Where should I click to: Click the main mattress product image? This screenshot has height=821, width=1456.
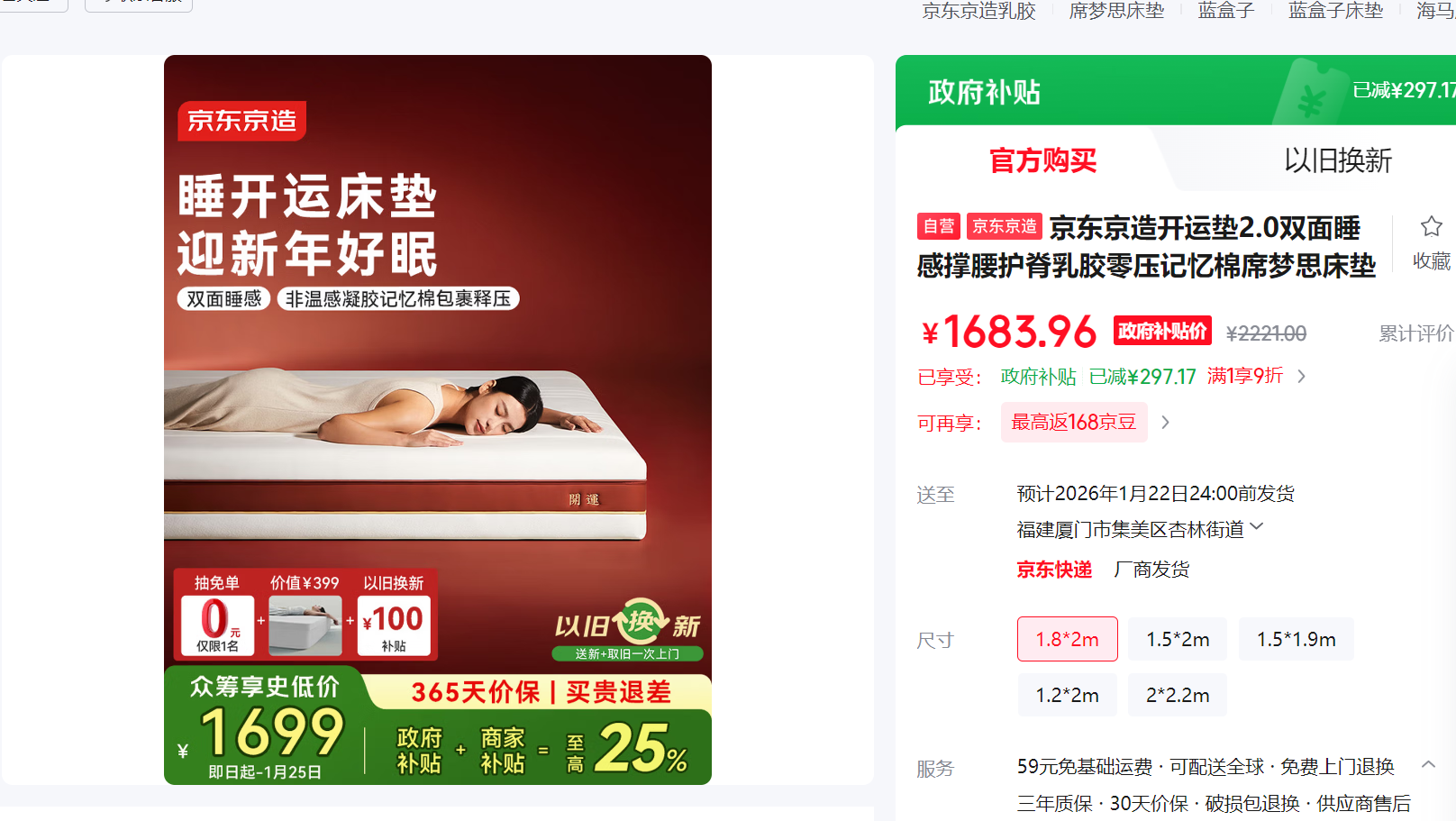click(438, 420)
